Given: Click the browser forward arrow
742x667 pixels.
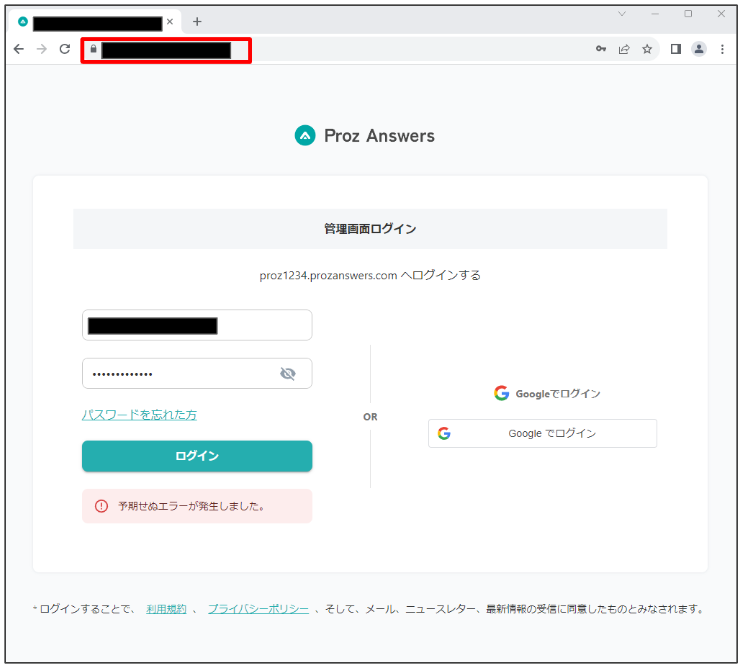Looking at the screenshot, I should click(x=42, y=49).
